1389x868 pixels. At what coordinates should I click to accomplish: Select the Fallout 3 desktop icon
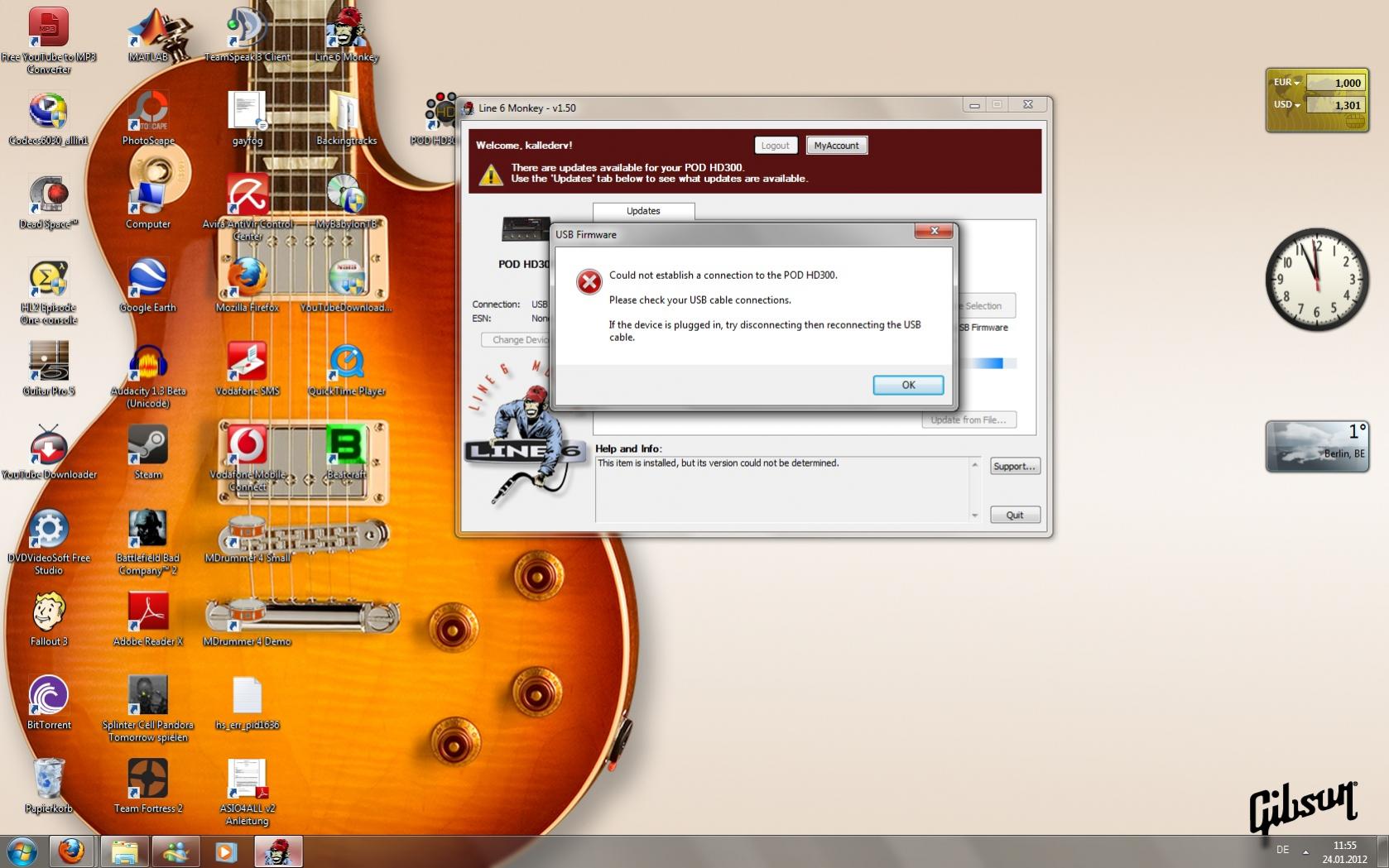[x=48, y=620]
